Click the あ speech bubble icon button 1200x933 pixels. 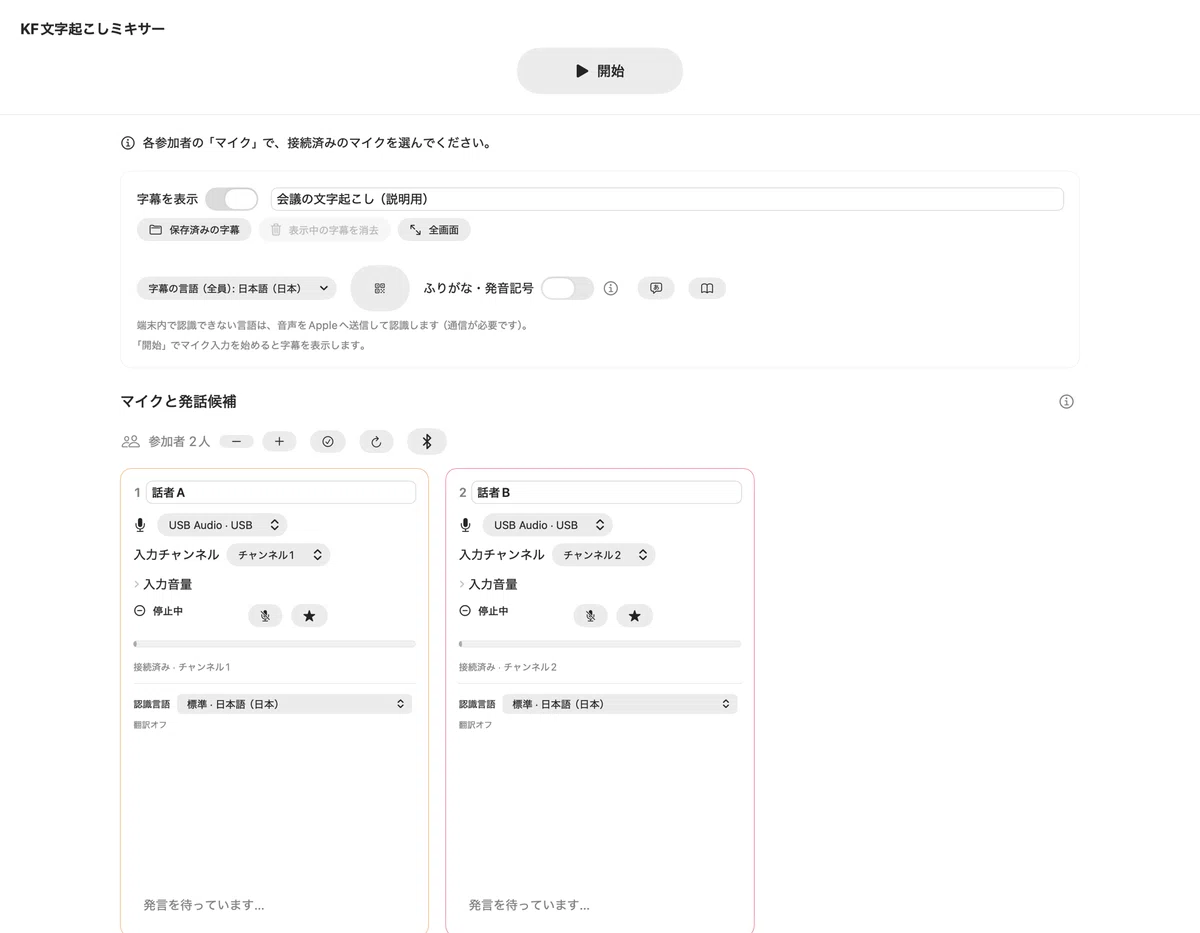(656, 288)
